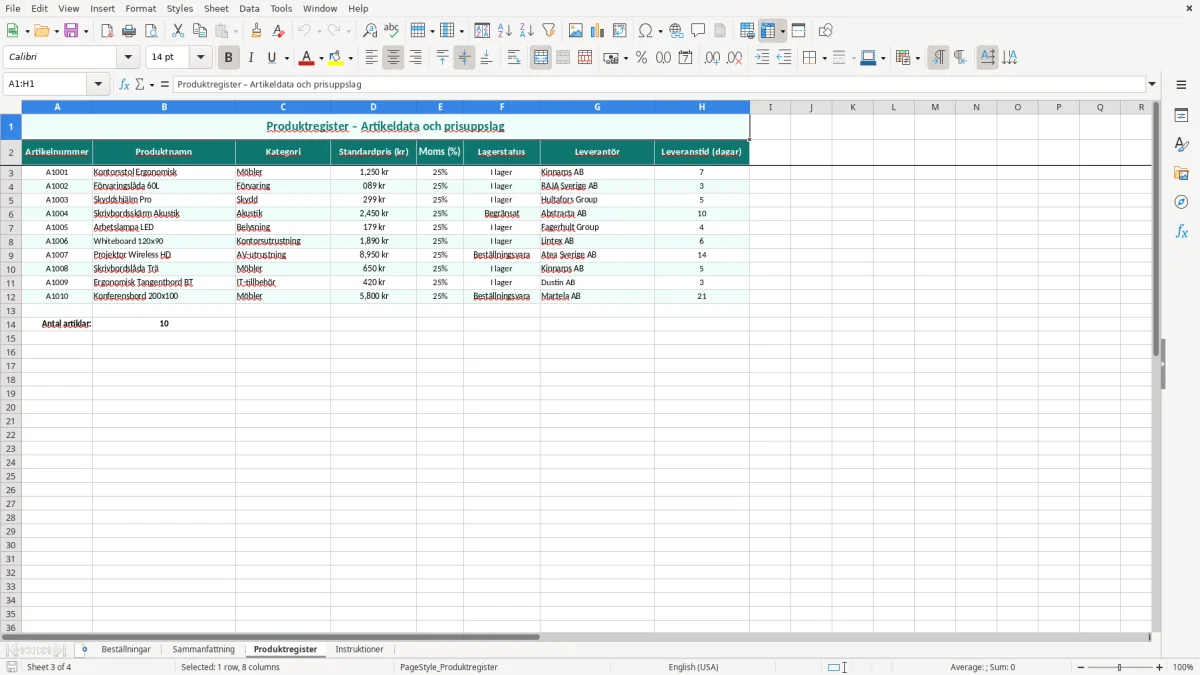
Task: Sort descending with Z-A icon
Action: coord(526,31)
